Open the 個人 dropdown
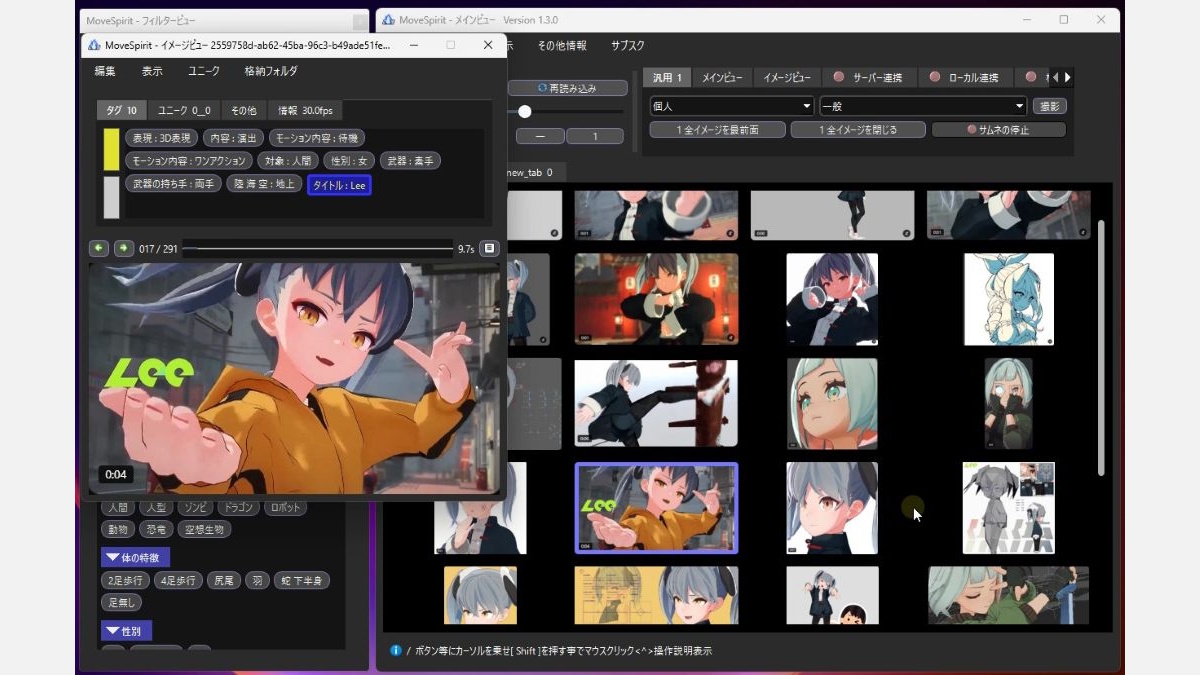The image size is (1200, 675). pyautogui.click(x=732, y=106)
